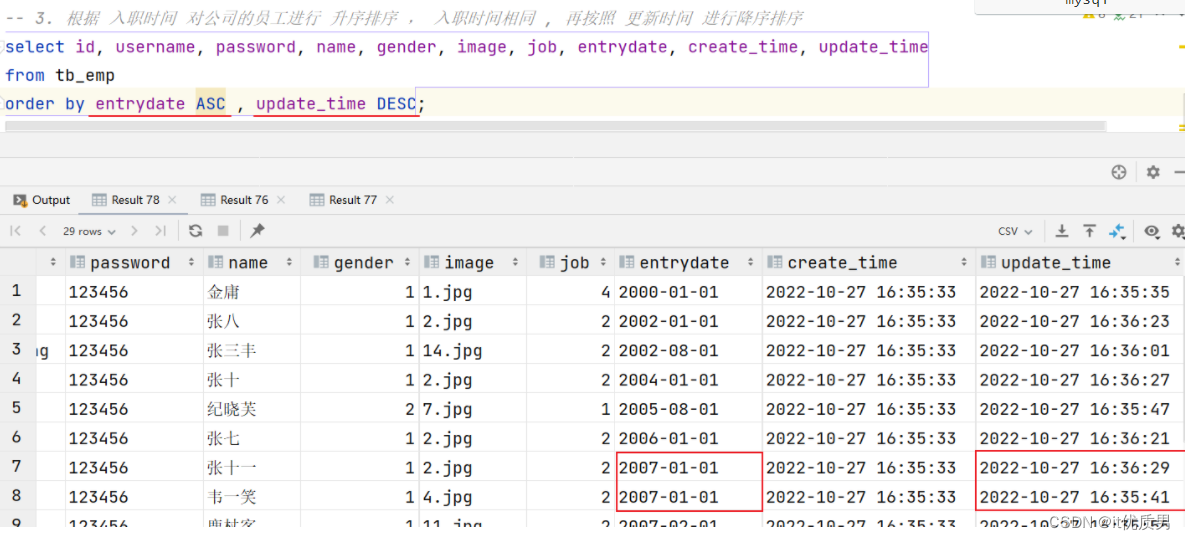Click the image cell 14.jpg

click(x=472, y=350)
